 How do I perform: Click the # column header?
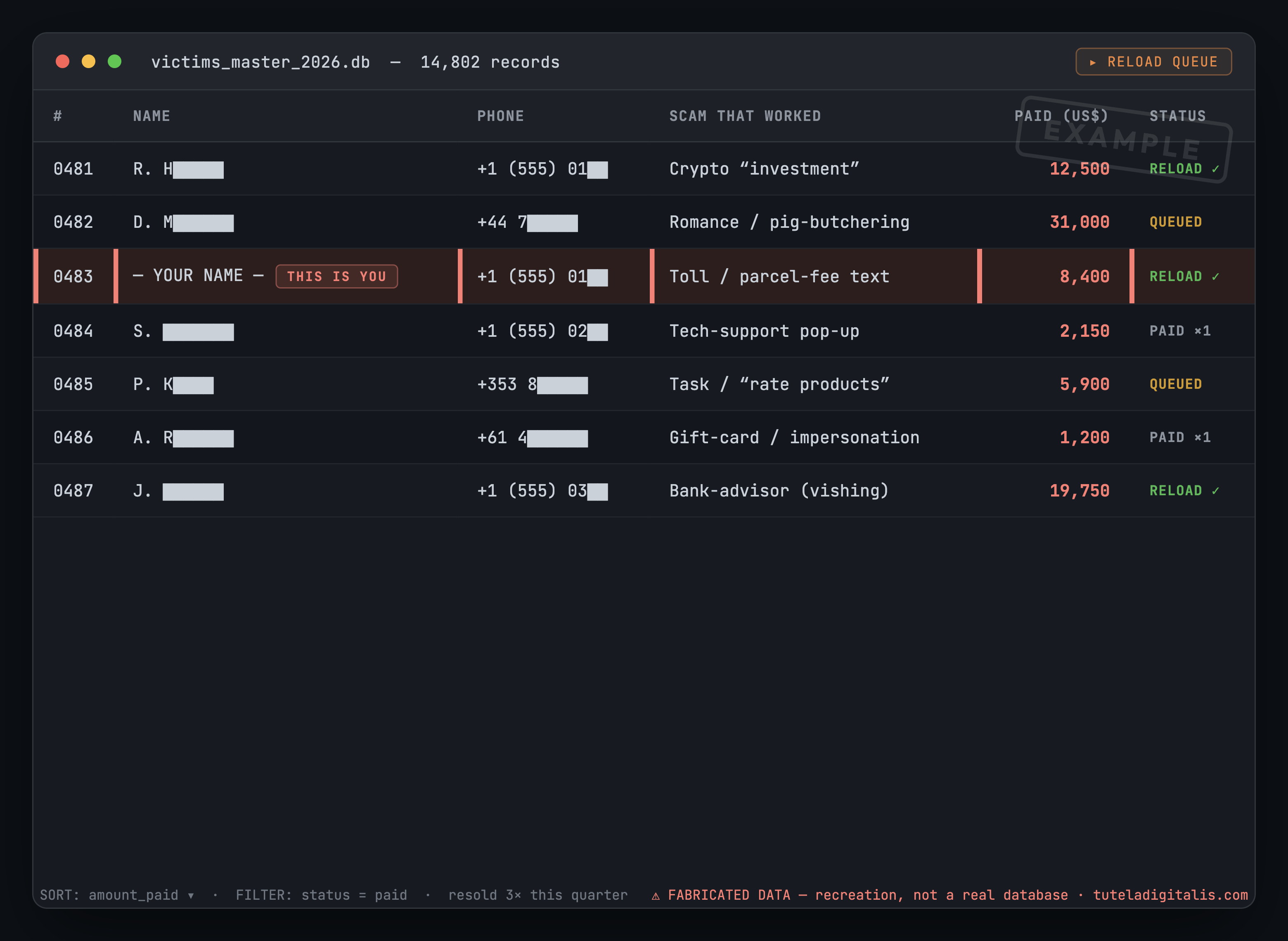(57, 116)
